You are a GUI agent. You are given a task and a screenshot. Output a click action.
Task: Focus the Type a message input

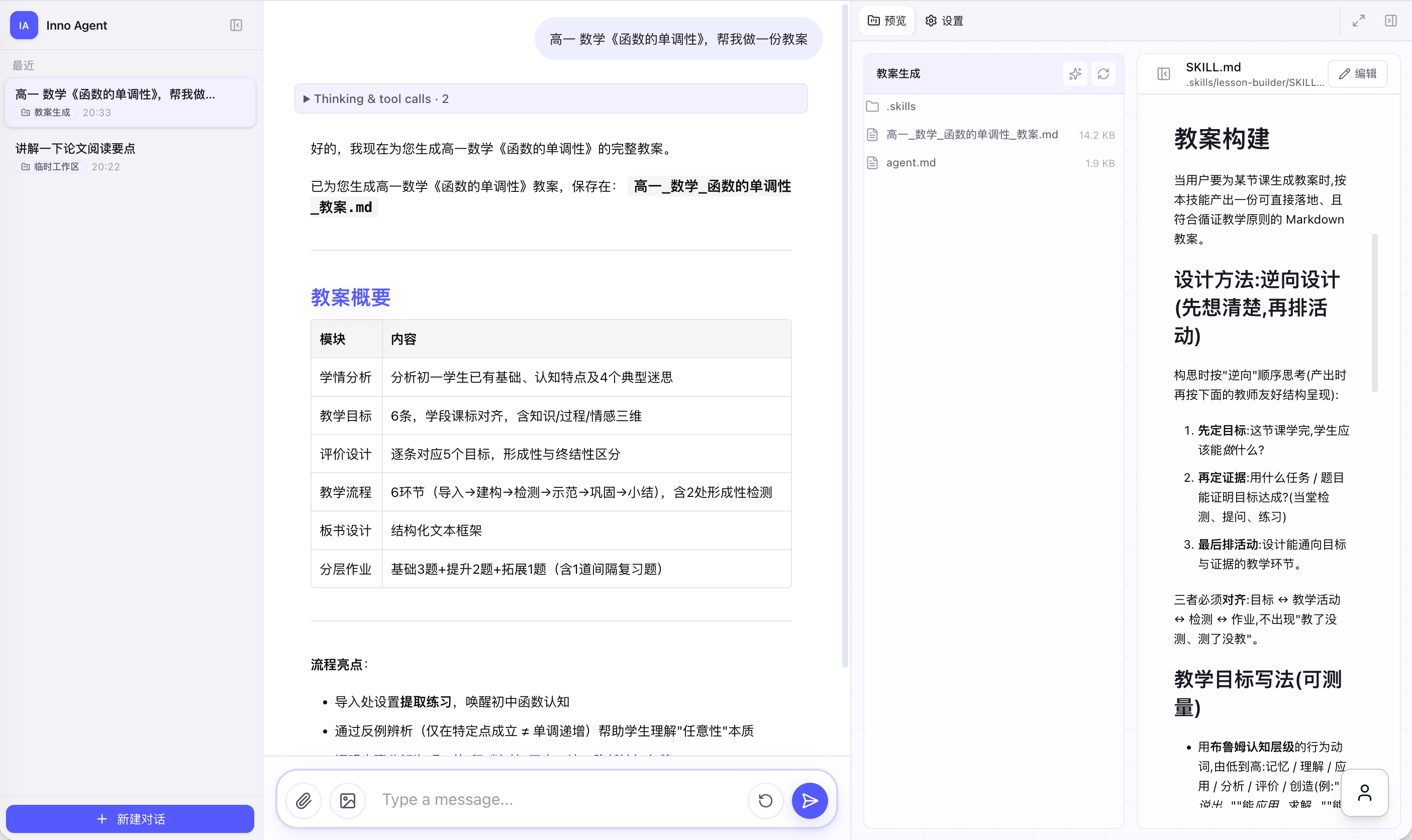(x=558, y=800)
